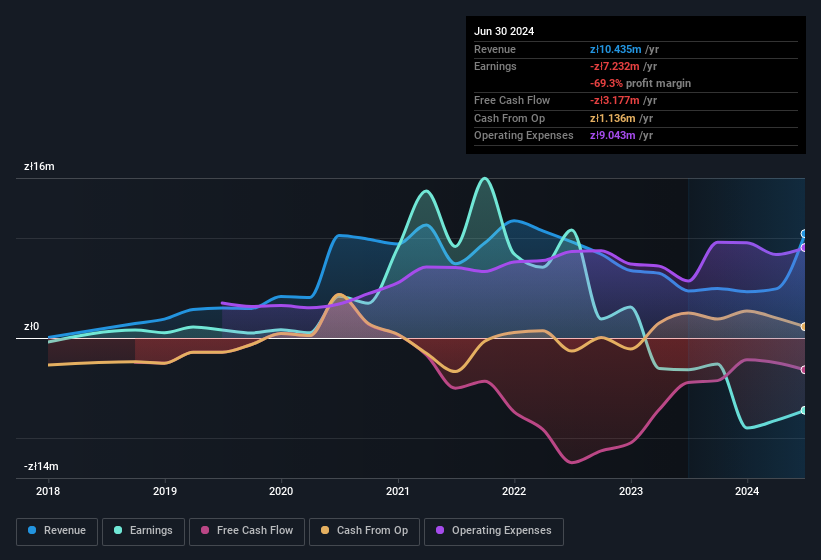Click the 2020 x-axis label

[281, 491]
